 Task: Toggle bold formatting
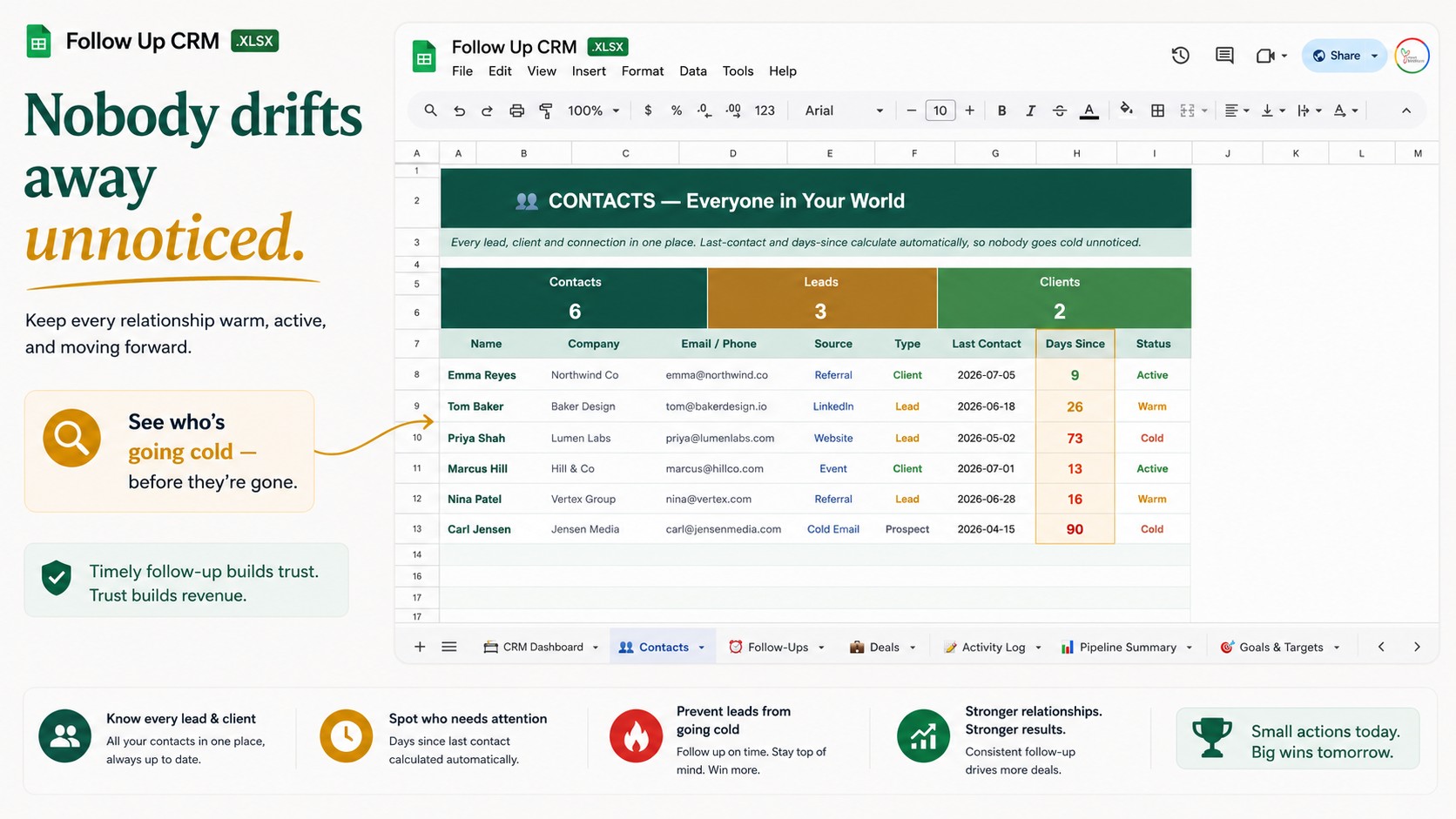click(1001, 111)
